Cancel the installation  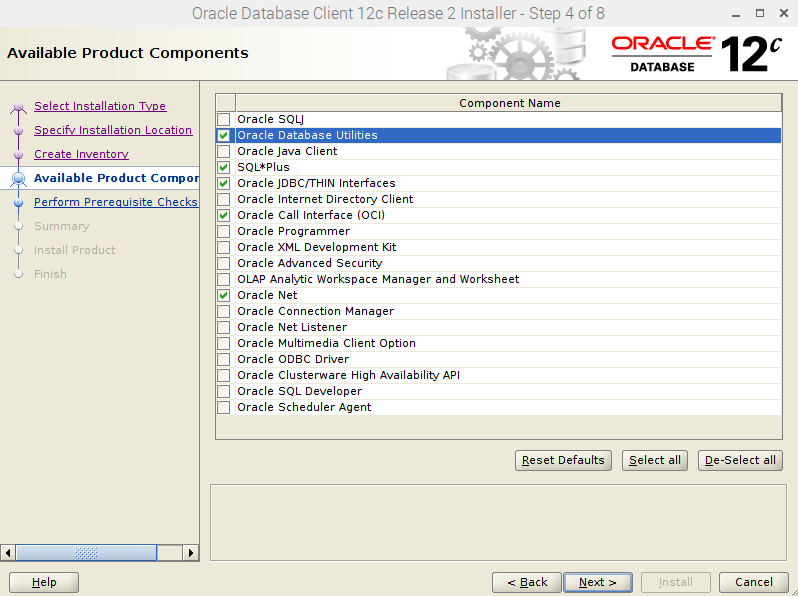point(754,582)
